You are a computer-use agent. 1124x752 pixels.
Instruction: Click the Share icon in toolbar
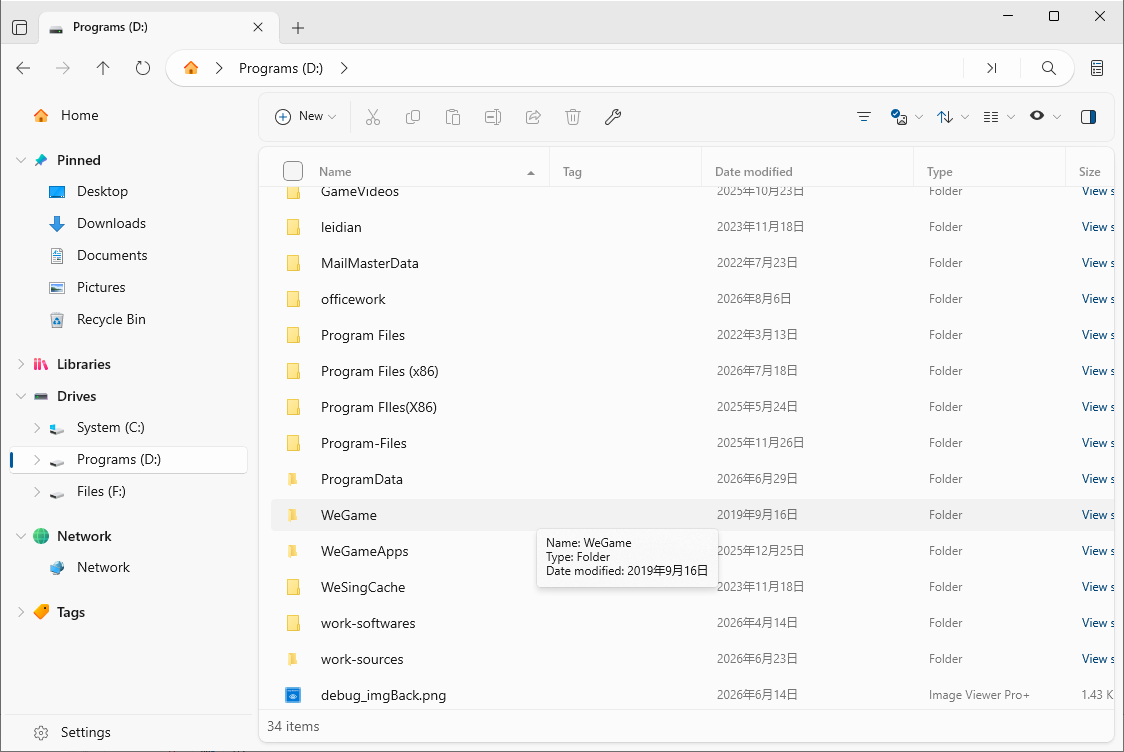[533, 117]
